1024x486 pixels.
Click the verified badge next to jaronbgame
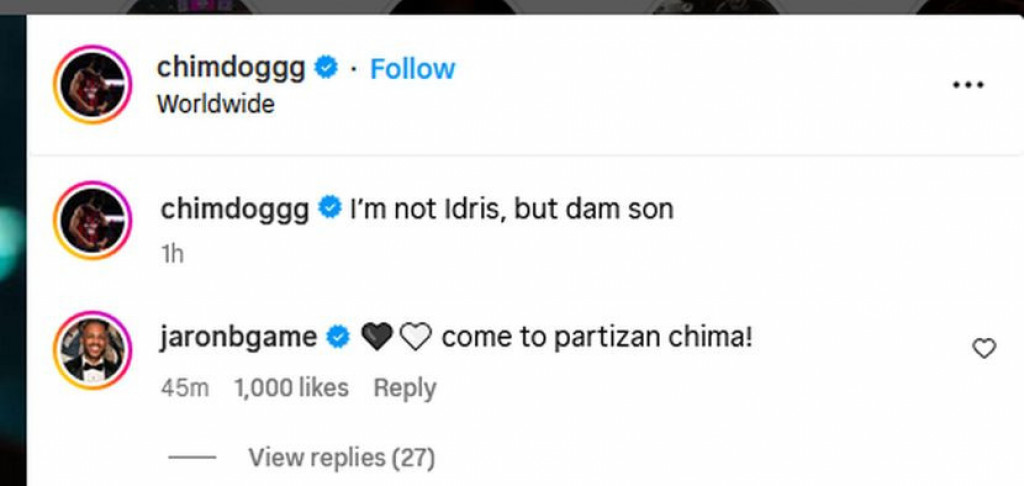coord(338,338)
